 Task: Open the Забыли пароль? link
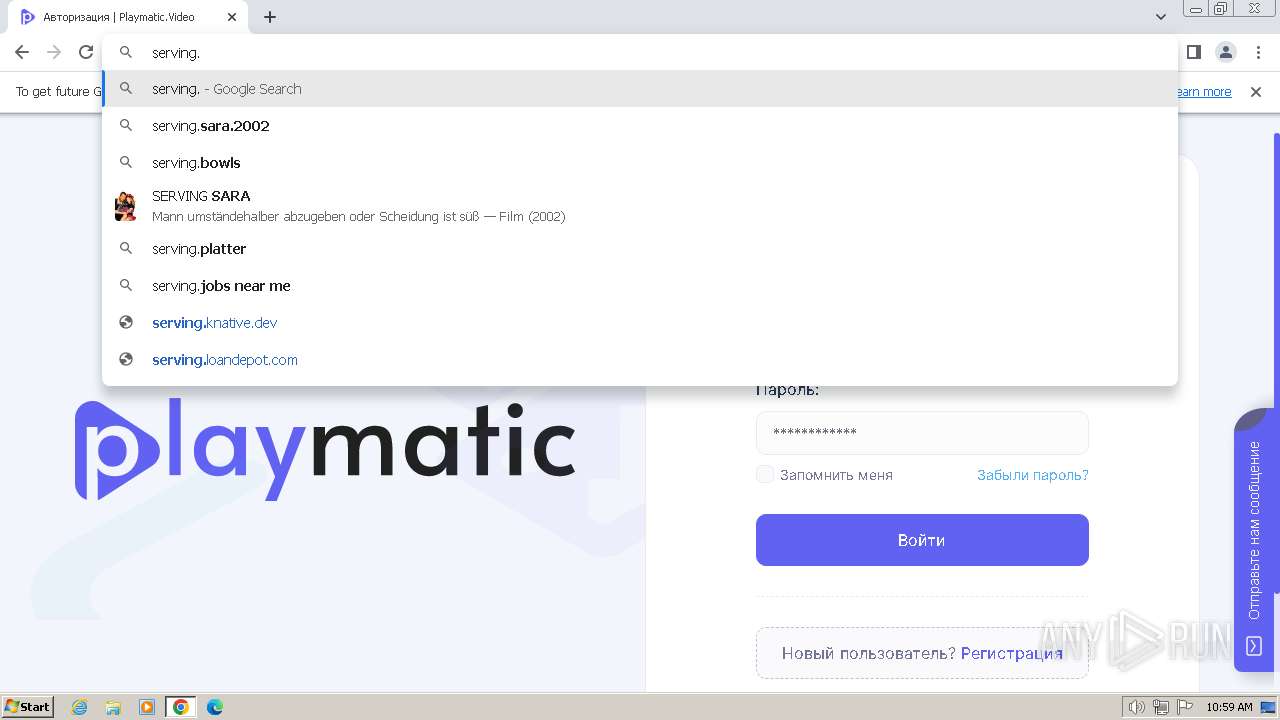click(x=1033, y=475)
